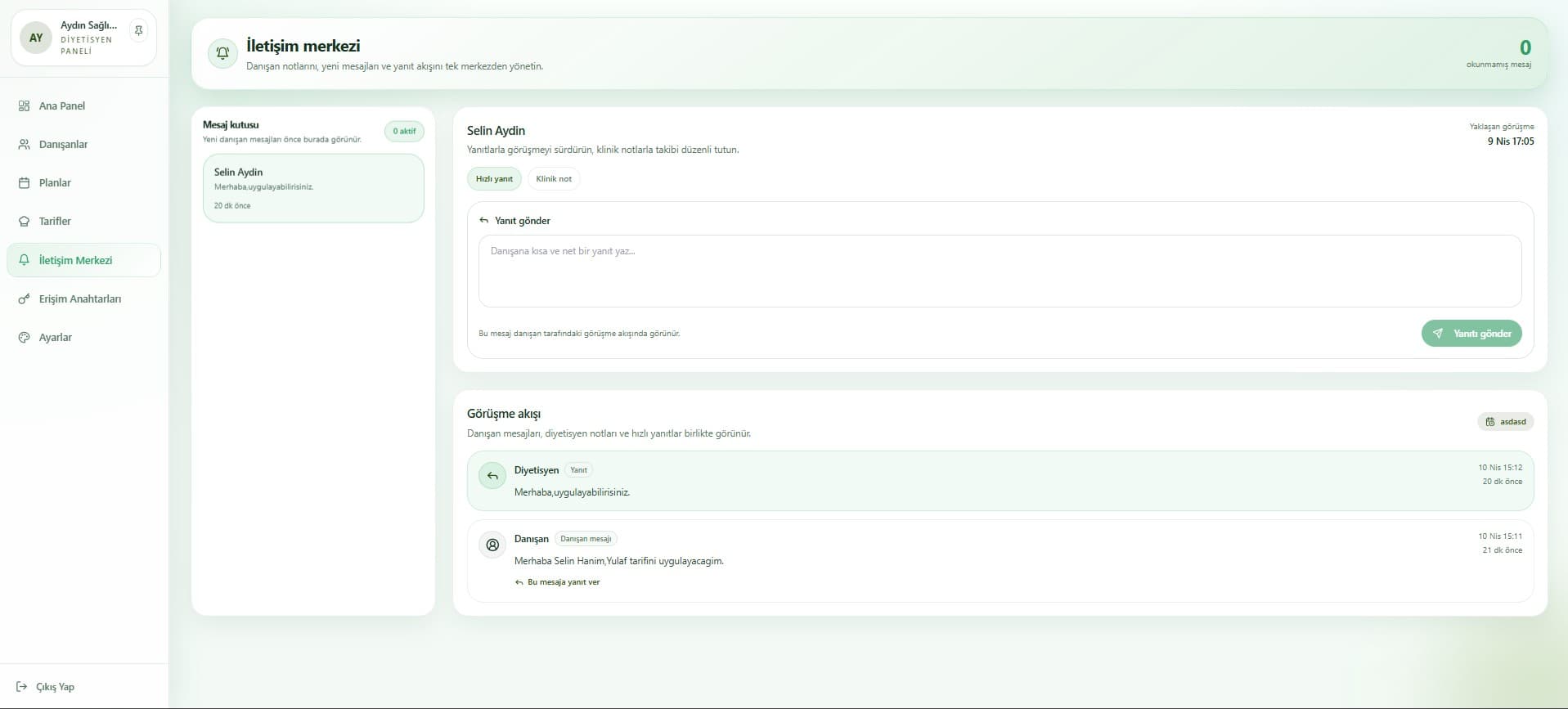Click the palette icon for Ayarlar
The width and height of the screenshot is (1568, 709).
coord(24,338)
